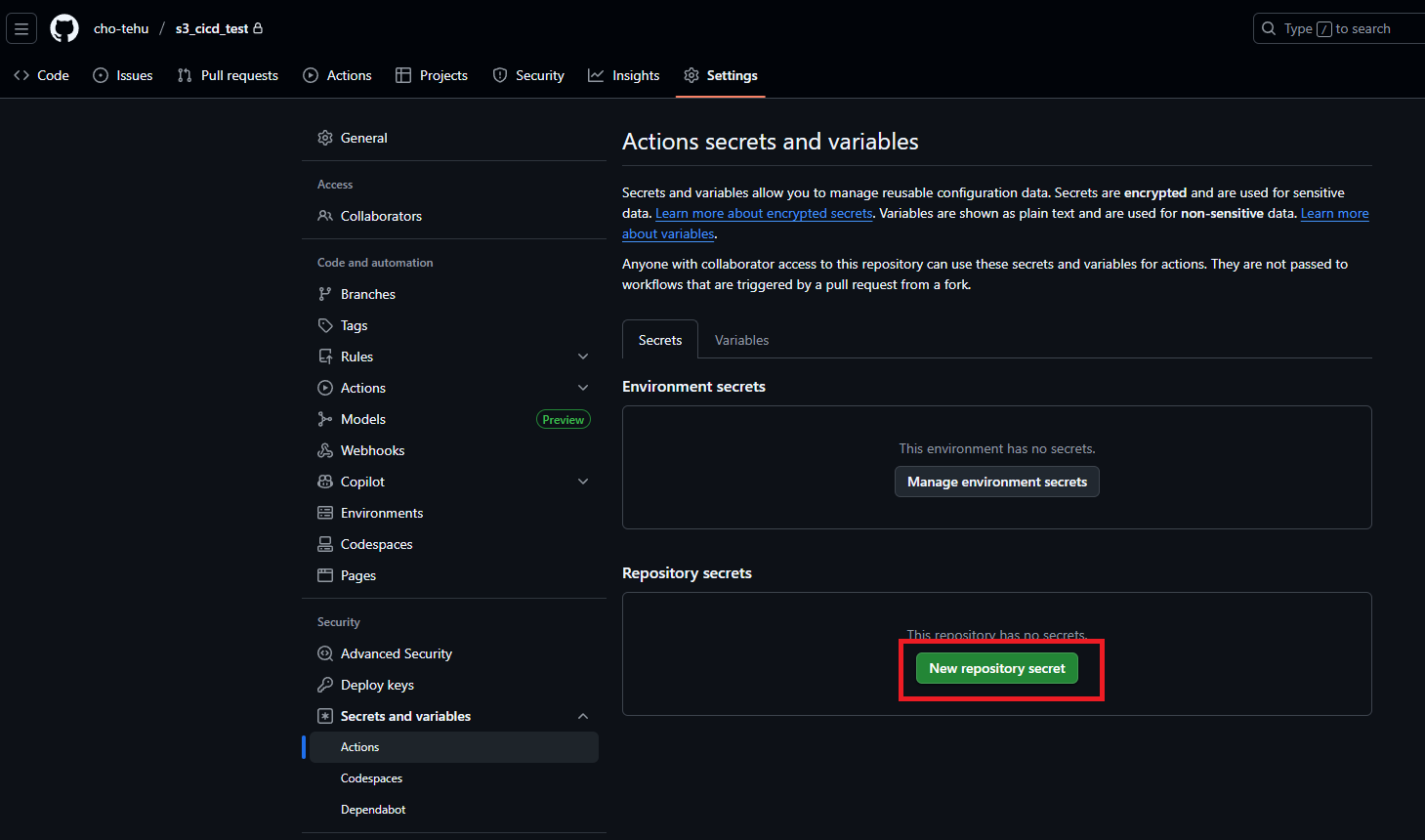Expand the Rules section chevron
Screen dimensions: 1425x840
583,357
